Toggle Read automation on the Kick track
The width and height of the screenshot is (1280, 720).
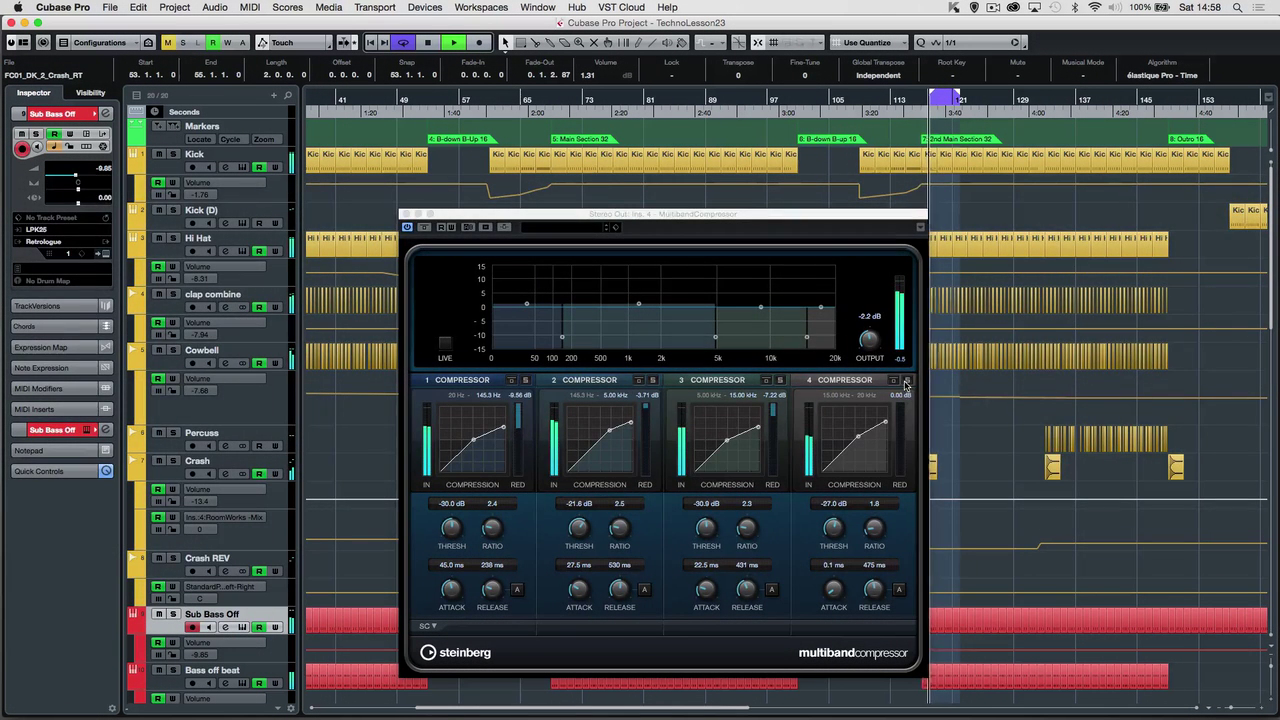pyautogui.click(x=259, y=167)
